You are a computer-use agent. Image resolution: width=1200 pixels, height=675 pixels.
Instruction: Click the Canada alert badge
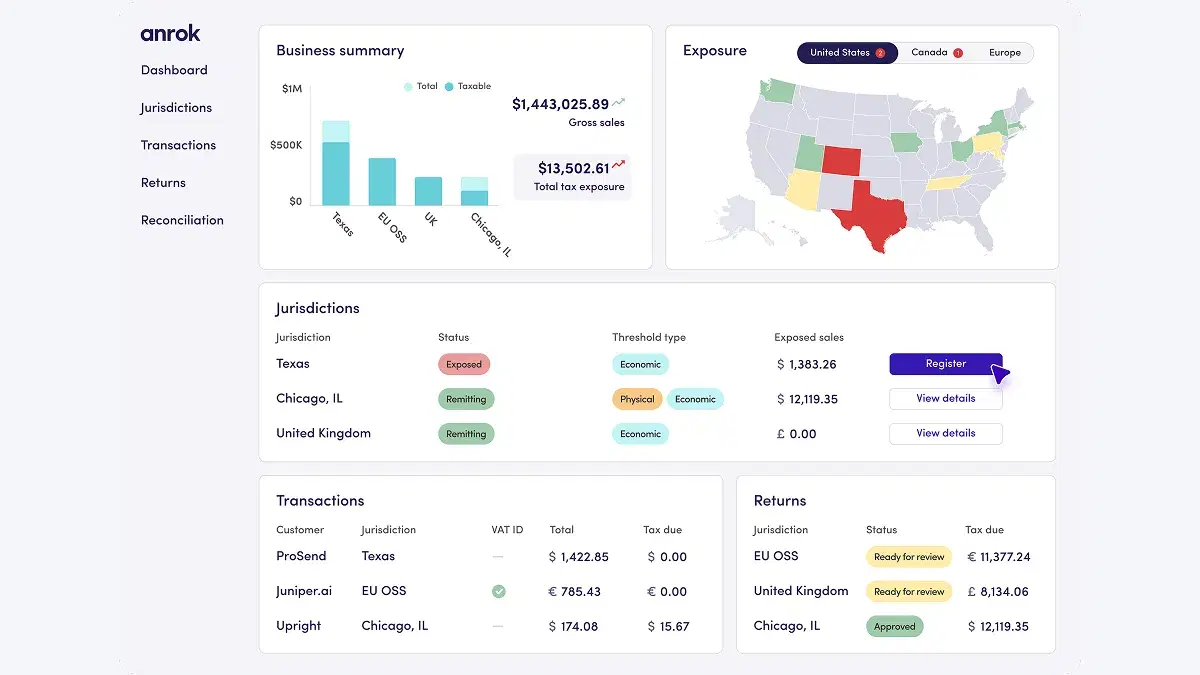[x=958, y=53]
